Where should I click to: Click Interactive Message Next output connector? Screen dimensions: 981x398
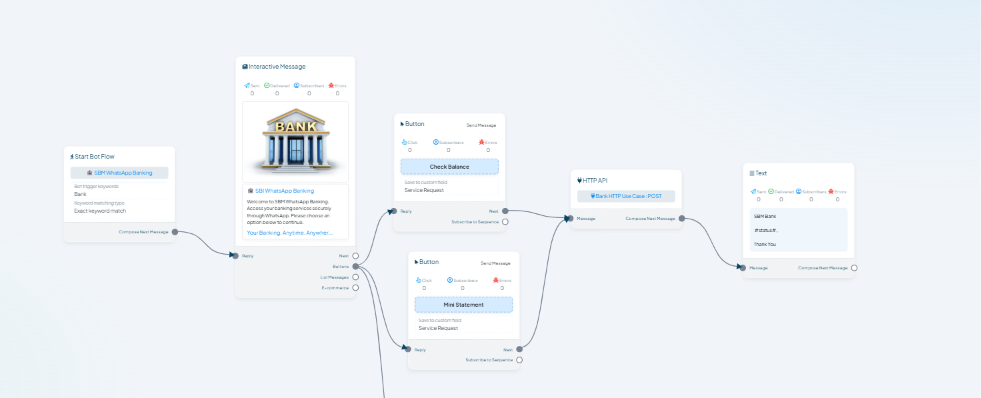(x=355, y=255)
